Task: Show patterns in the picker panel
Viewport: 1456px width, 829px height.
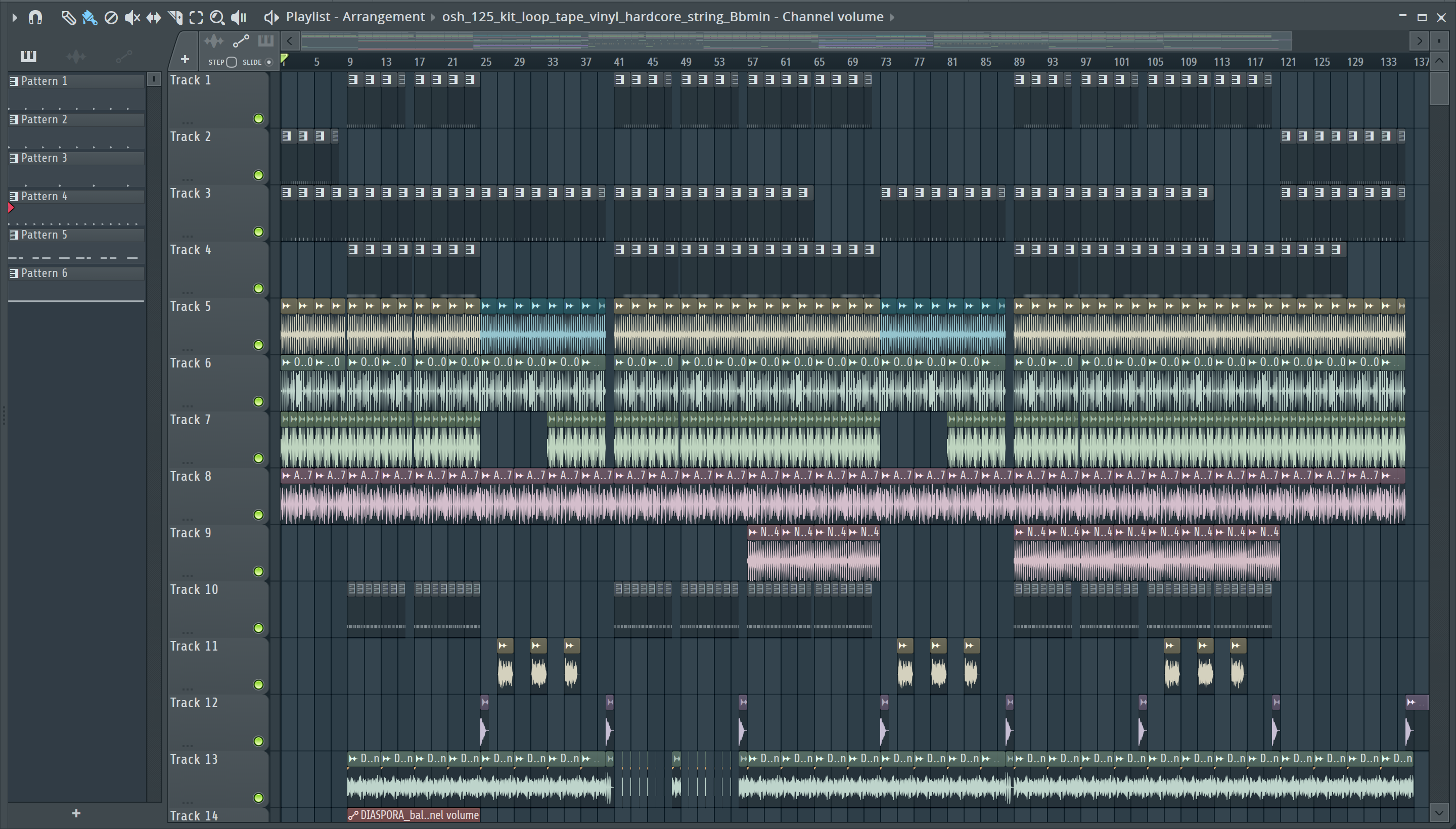Action: coord(28,56)
